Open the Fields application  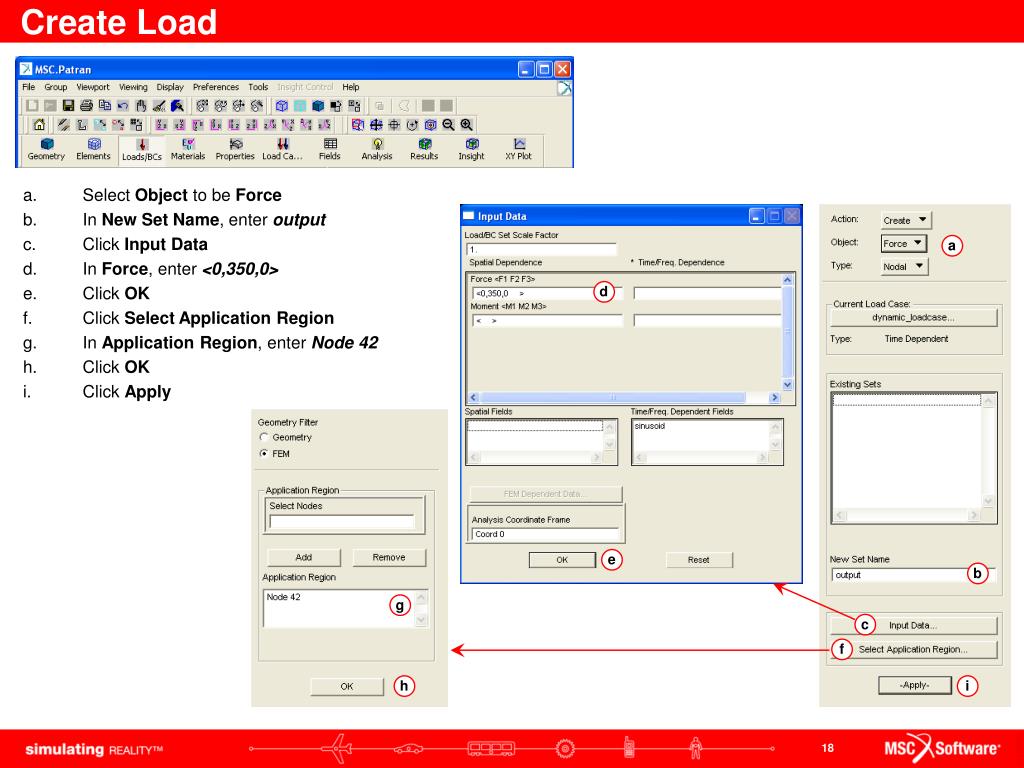pyautogui.click(x=330, y=150)
